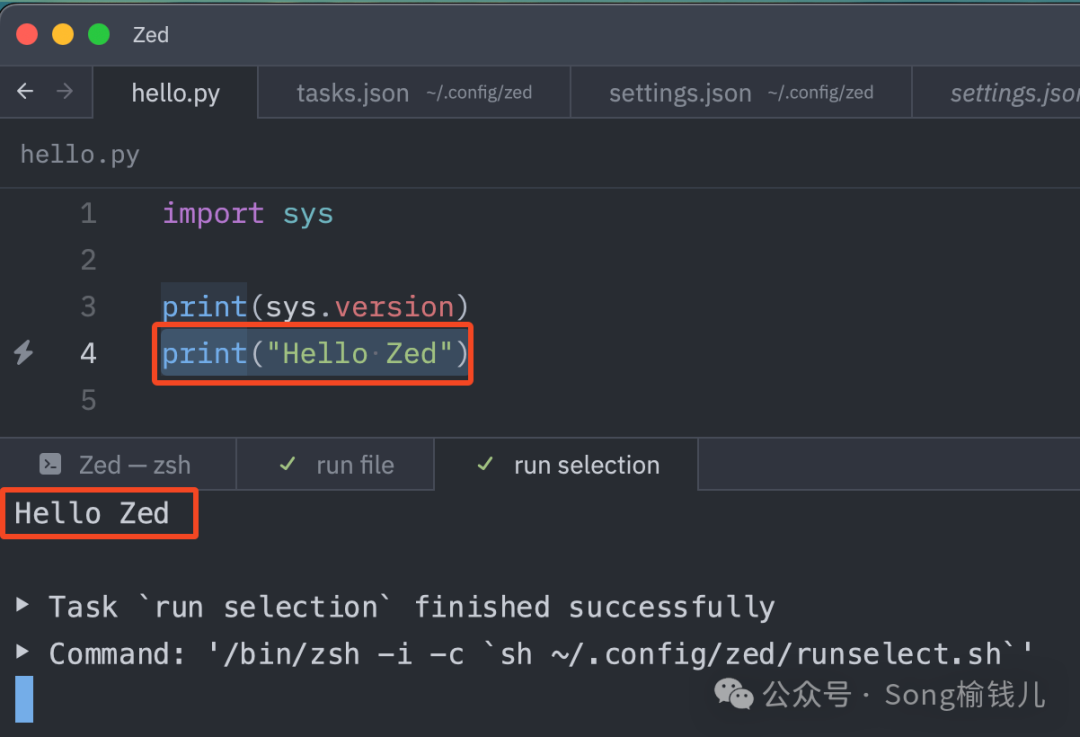Click the Hello Zed output in the terminal

pos(92,513)
